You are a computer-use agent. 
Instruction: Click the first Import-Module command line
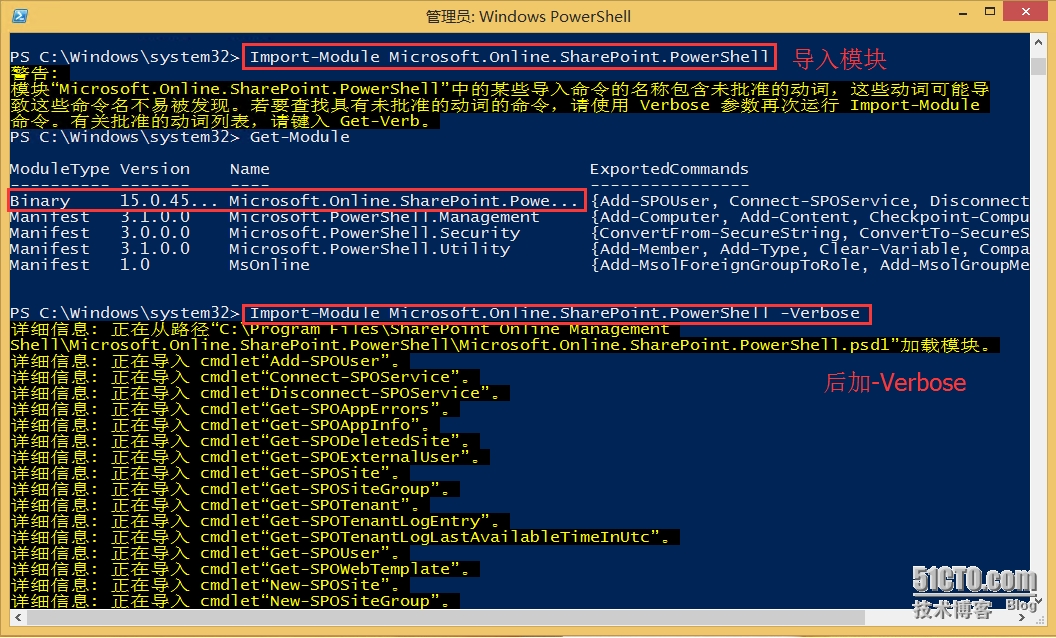tap(510, 57)
